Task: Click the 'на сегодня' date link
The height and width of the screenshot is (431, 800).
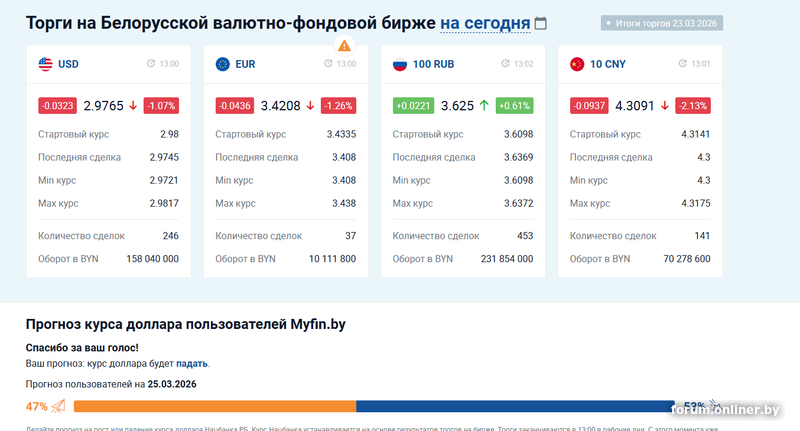Action: (x=485, y=23)
